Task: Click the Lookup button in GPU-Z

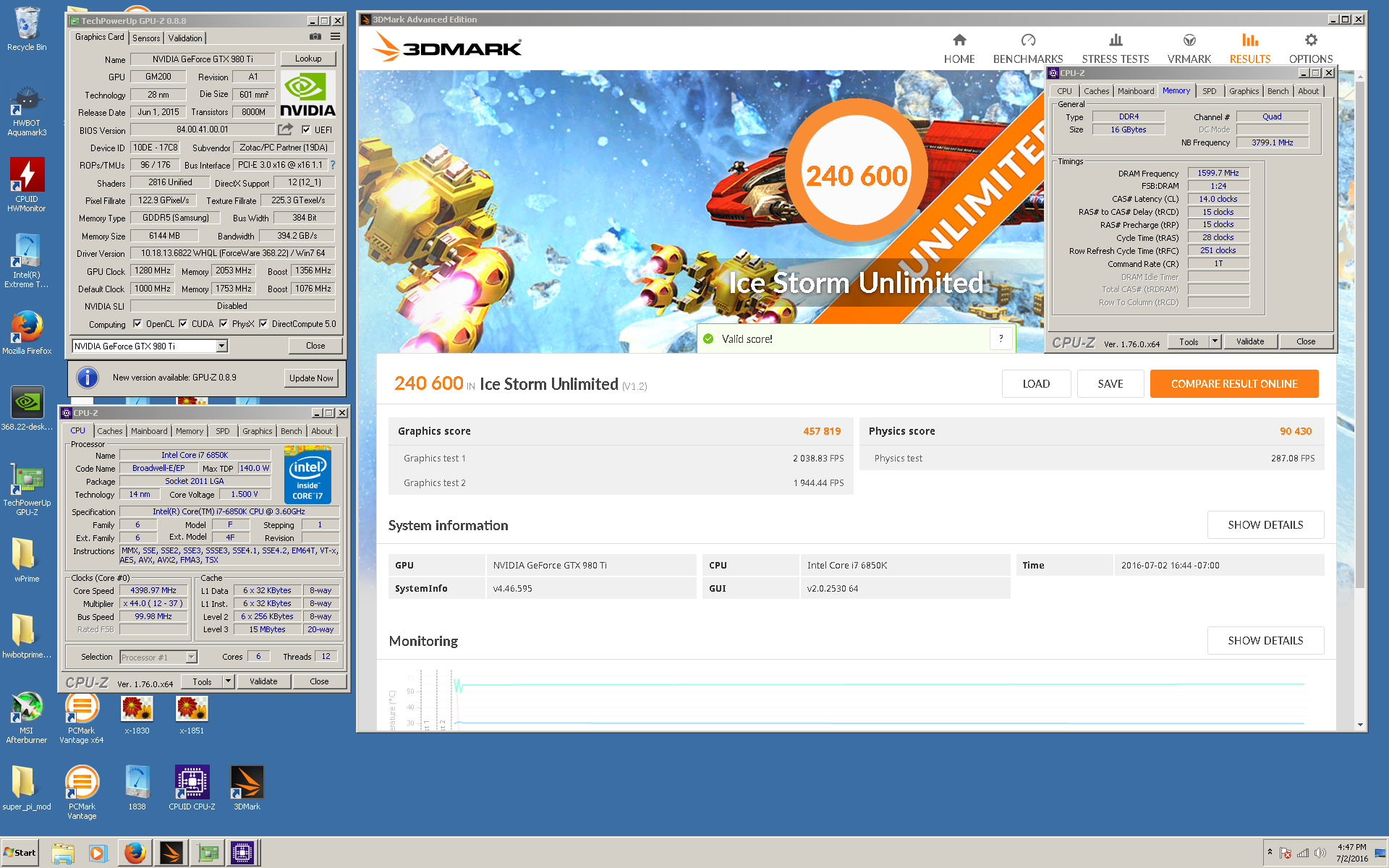Action: tap(308, 59)
